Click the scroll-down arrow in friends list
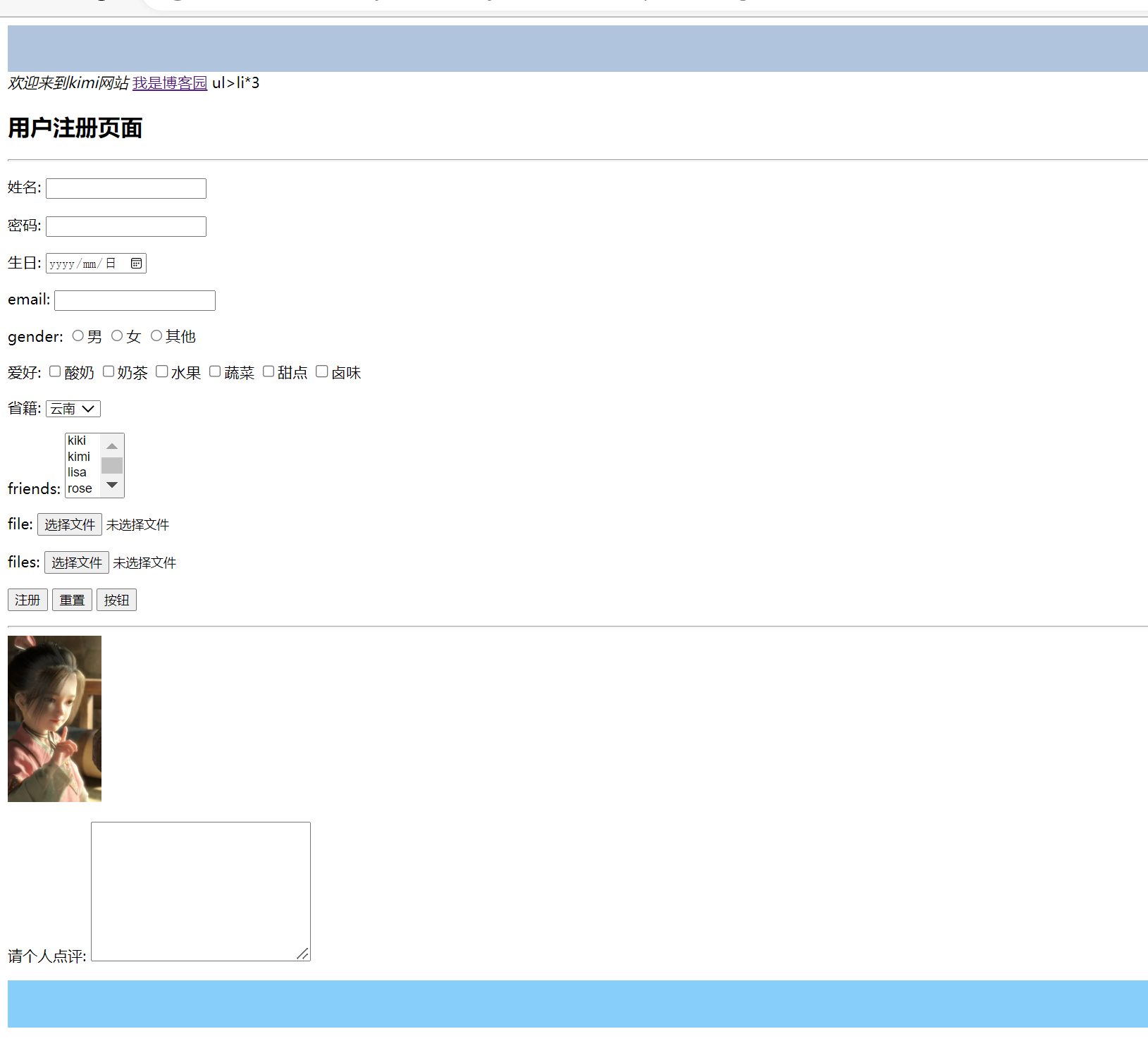Image resolution: width=1148 pixels, height=1060 pixels. [112, 485]
